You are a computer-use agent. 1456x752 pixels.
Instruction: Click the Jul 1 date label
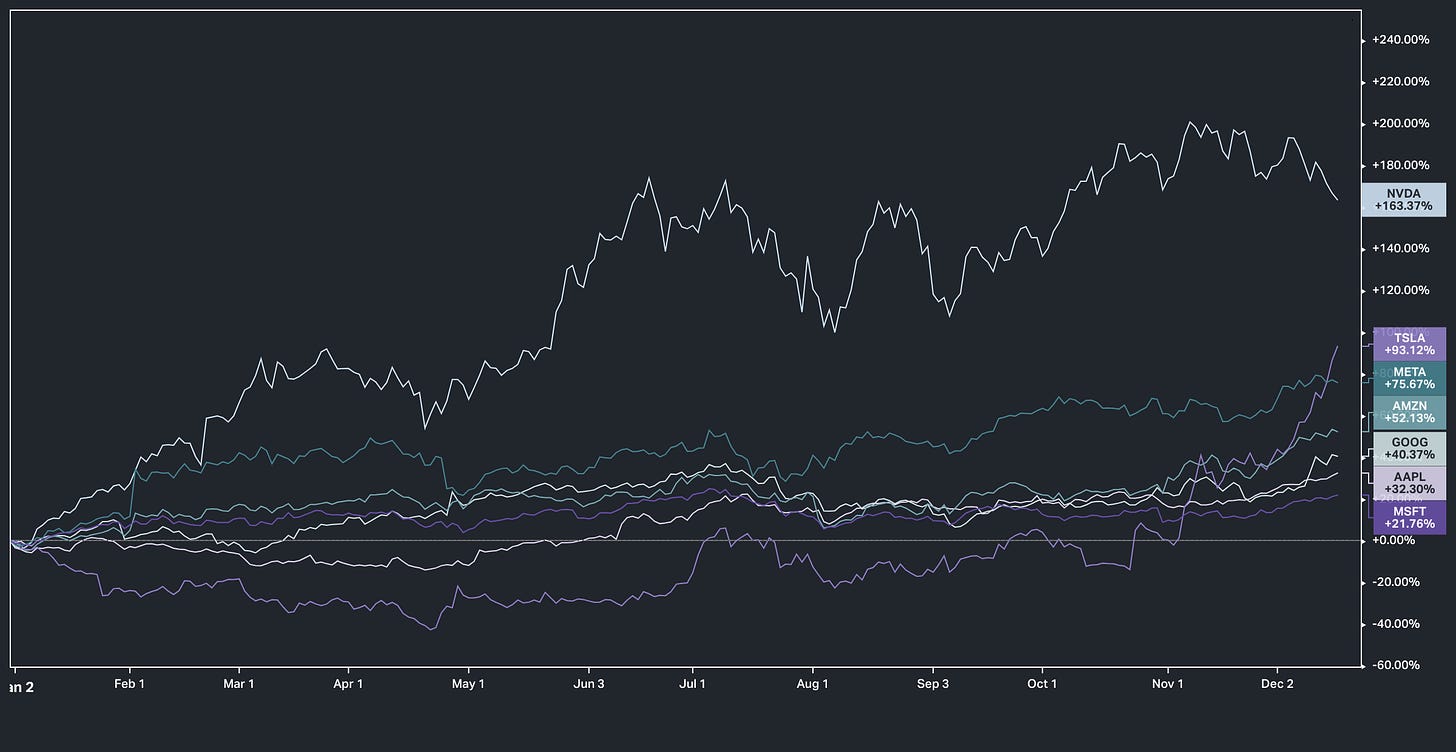[x=692, y=684]
